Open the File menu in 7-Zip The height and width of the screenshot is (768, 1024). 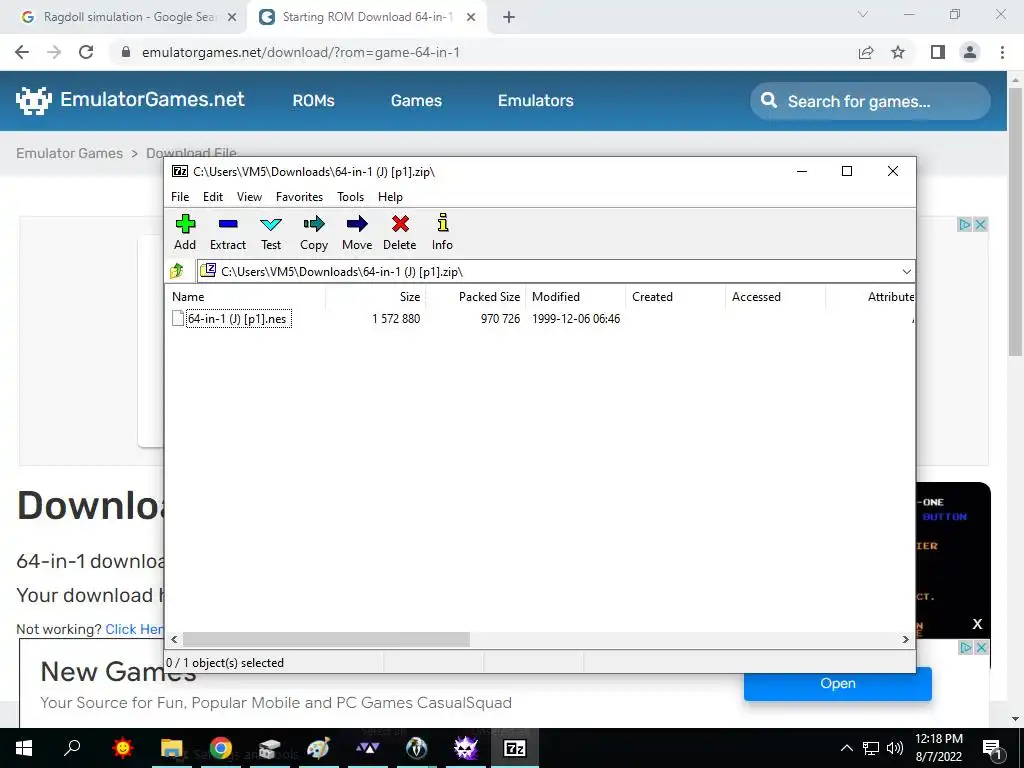click(180, 197)
